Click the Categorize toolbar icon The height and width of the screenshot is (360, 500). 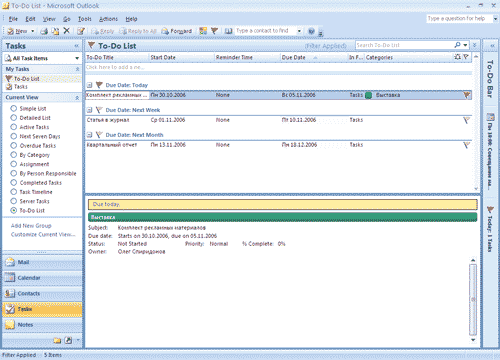pos(203,31)
